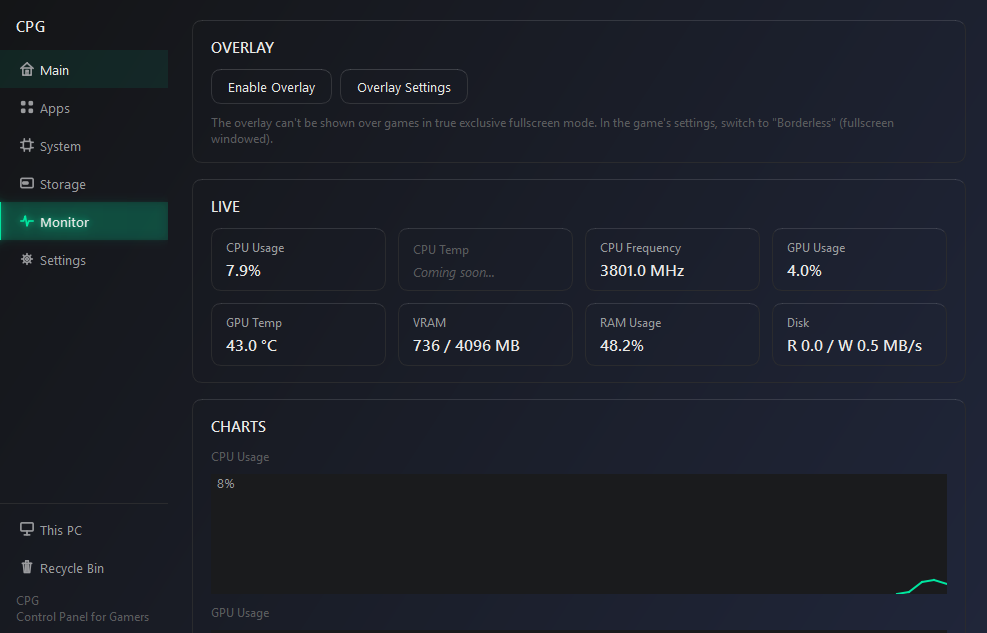987x633 pixels.
Task: Click the CPU Frequency 3801.0 MHz value
Action: (x=642, y=271)
